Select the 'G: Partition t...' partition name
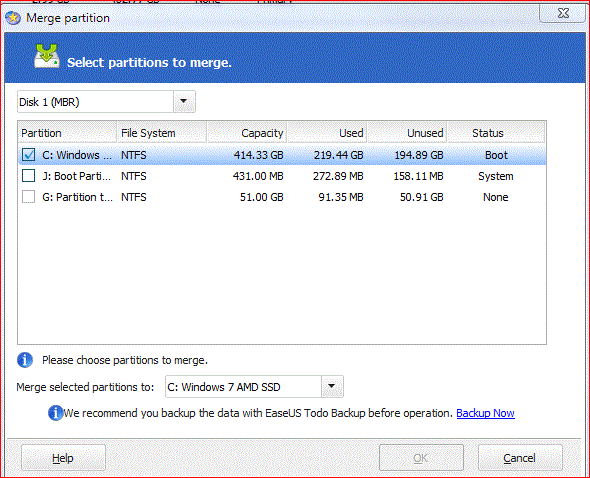 pos(77,197)
